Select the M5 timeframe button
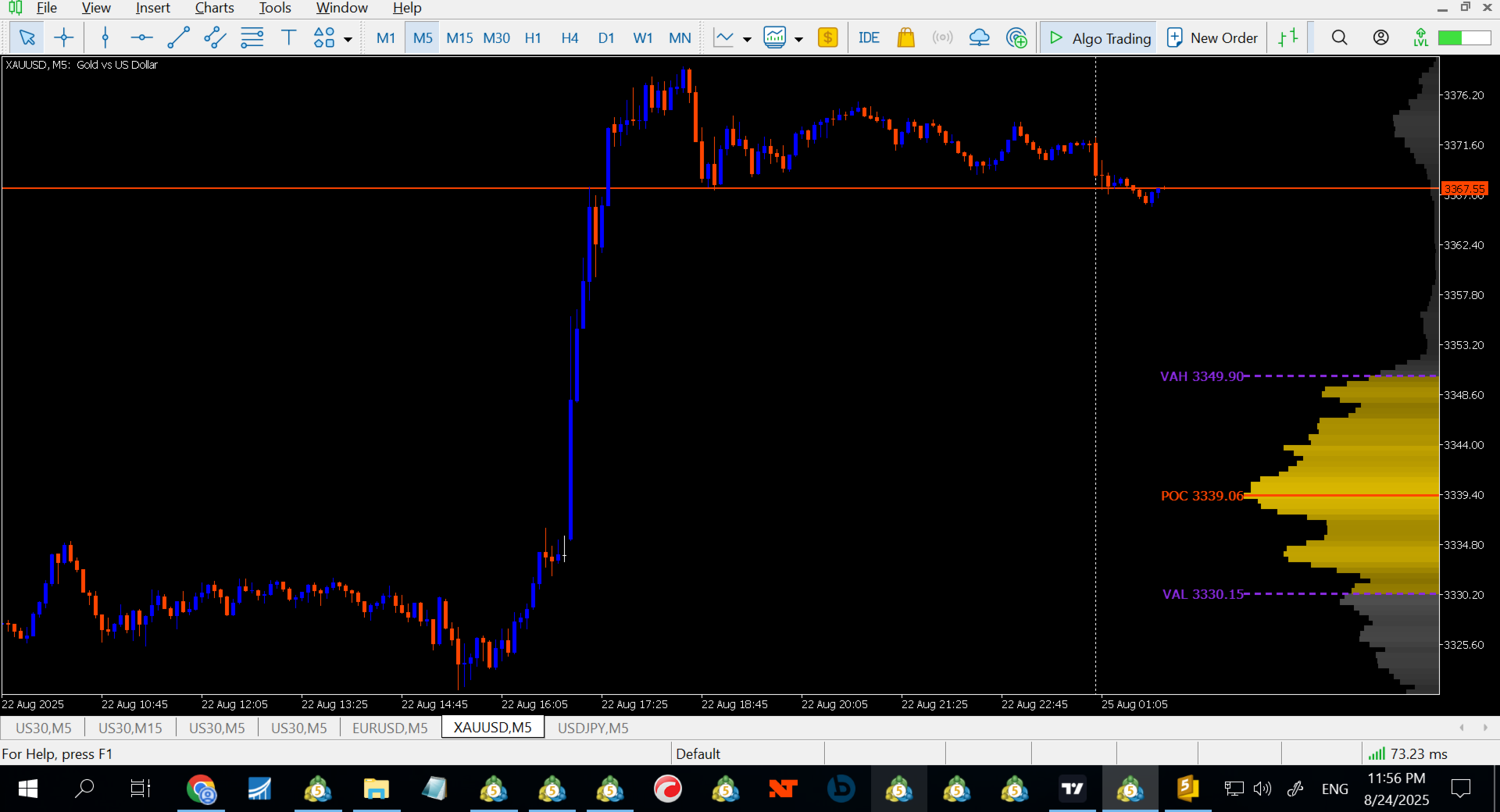This screenshot has height=812, width=1500. [423, 37]
